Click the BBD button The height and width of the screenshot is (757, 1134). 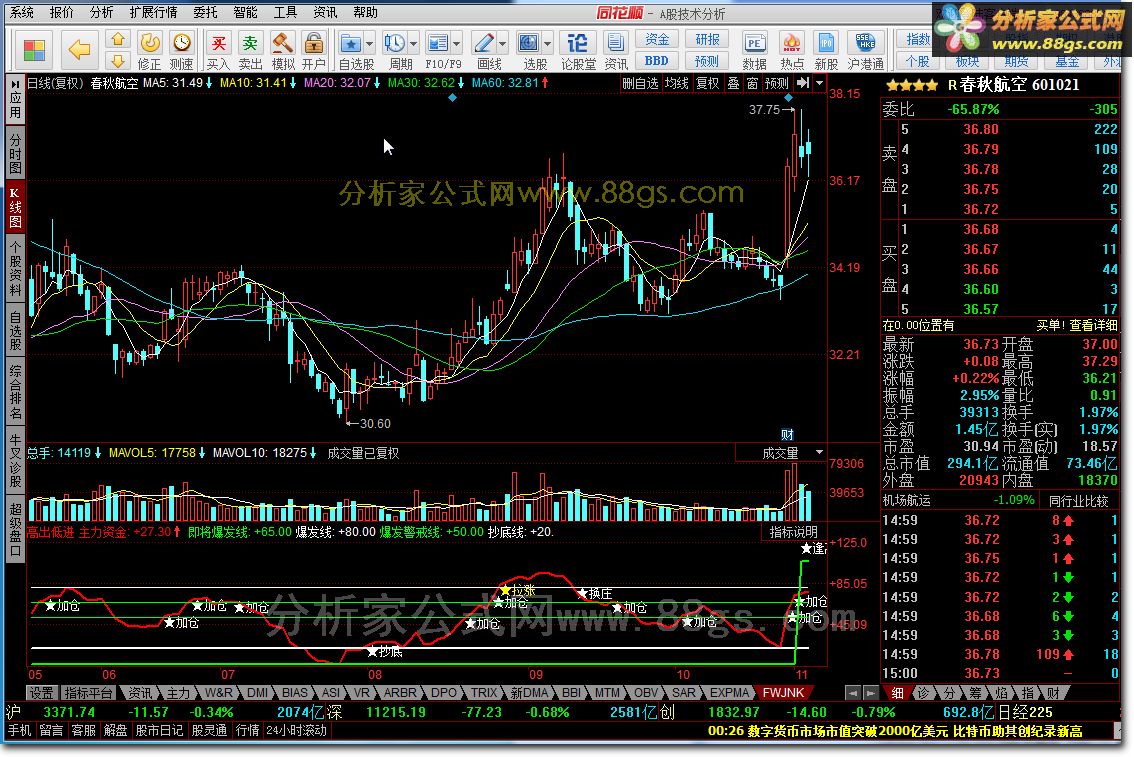[657, 61]
